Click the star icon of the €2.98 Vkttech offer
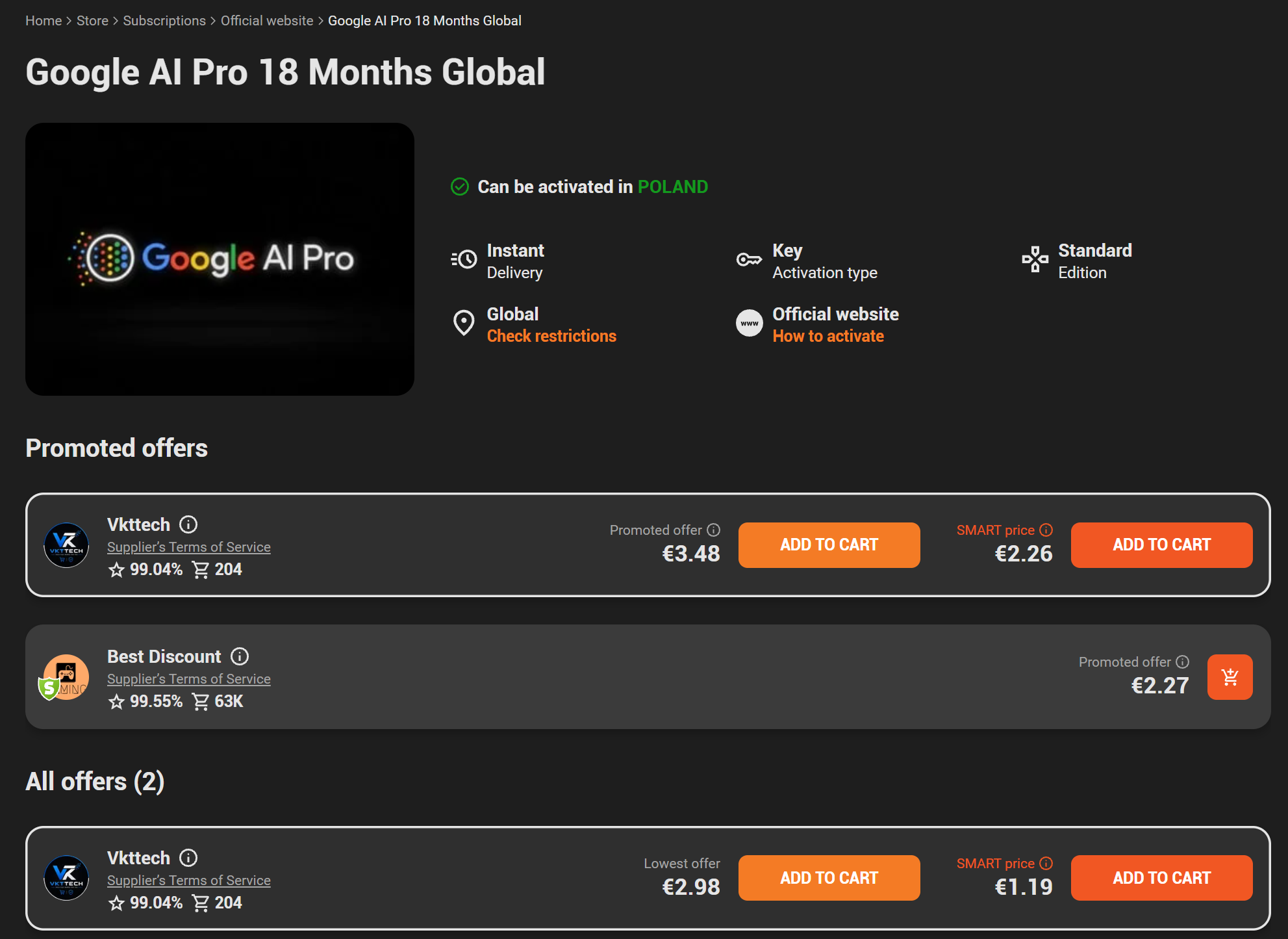The image size is (1288, 939). (x=116, y=903)
